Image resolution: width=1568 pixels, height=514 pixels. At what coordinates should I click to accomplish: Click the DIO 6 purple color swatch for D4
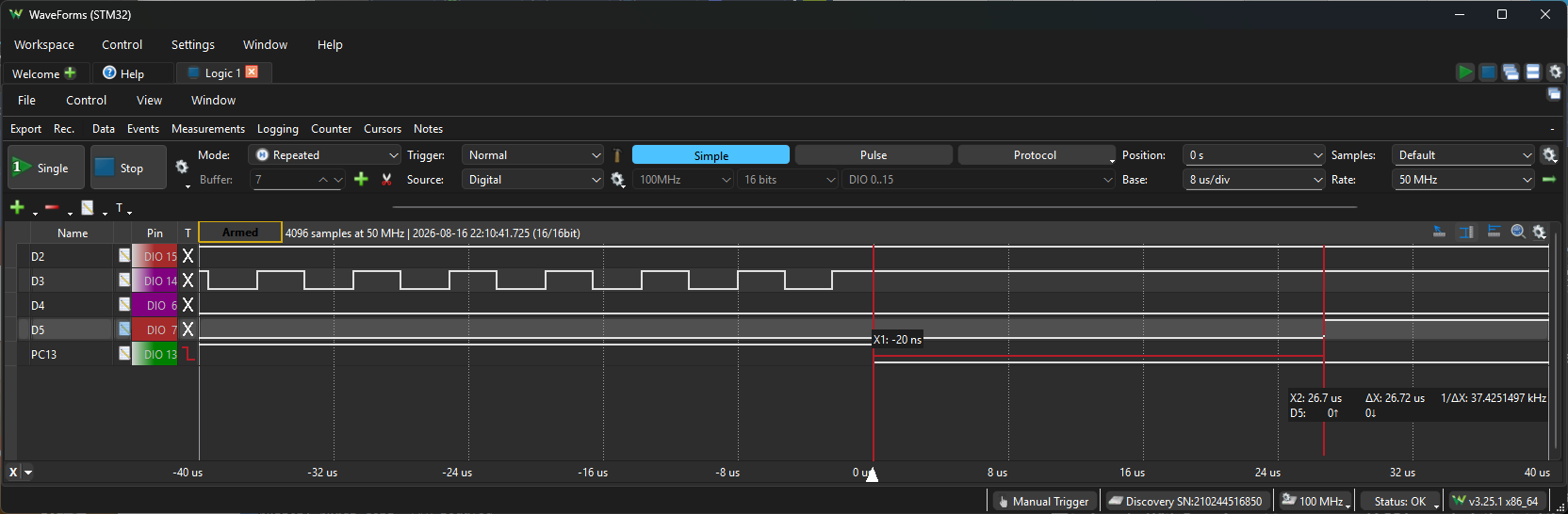coord(155,305)
